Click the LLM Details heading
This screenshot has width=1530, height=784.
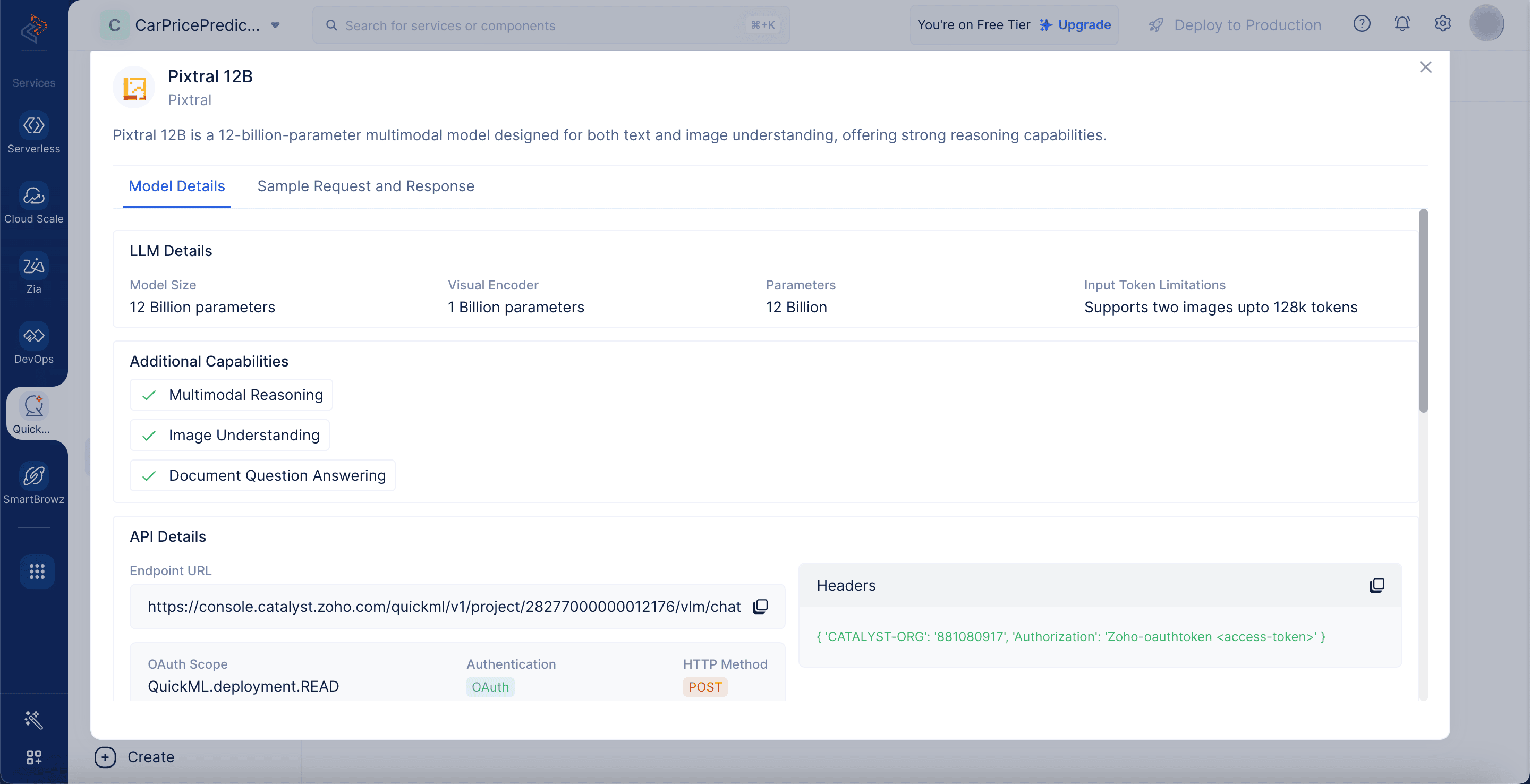click(x=171, y=251)
